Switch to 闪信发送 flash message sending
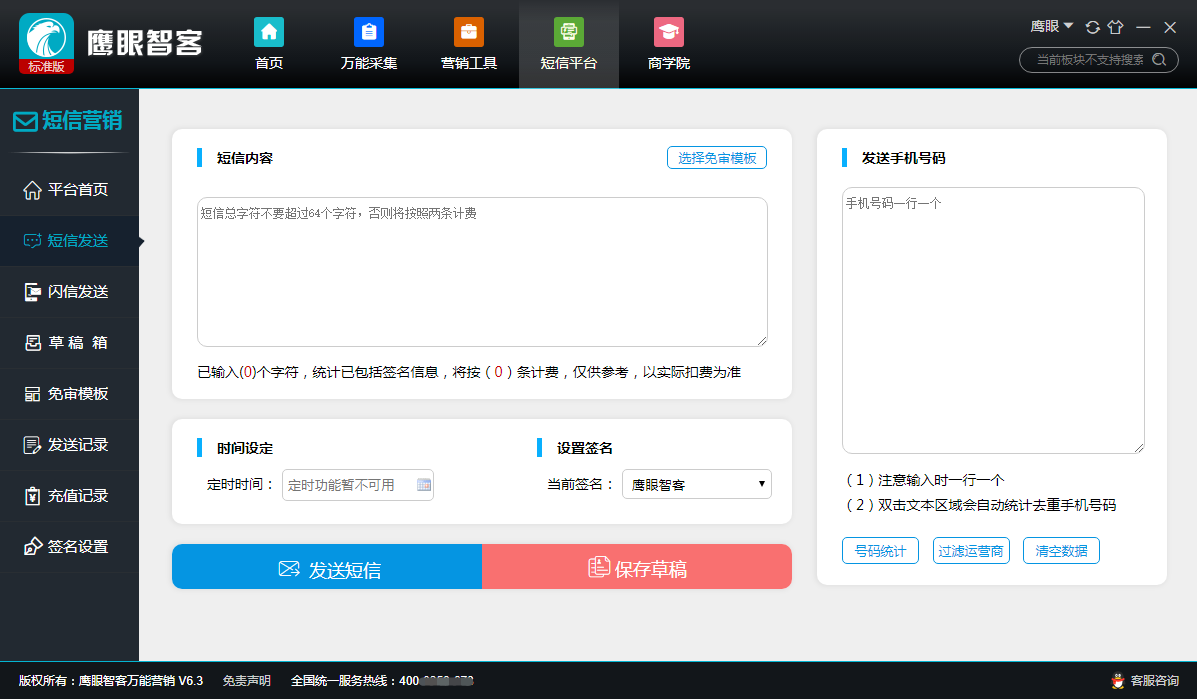 click(69, 291)
